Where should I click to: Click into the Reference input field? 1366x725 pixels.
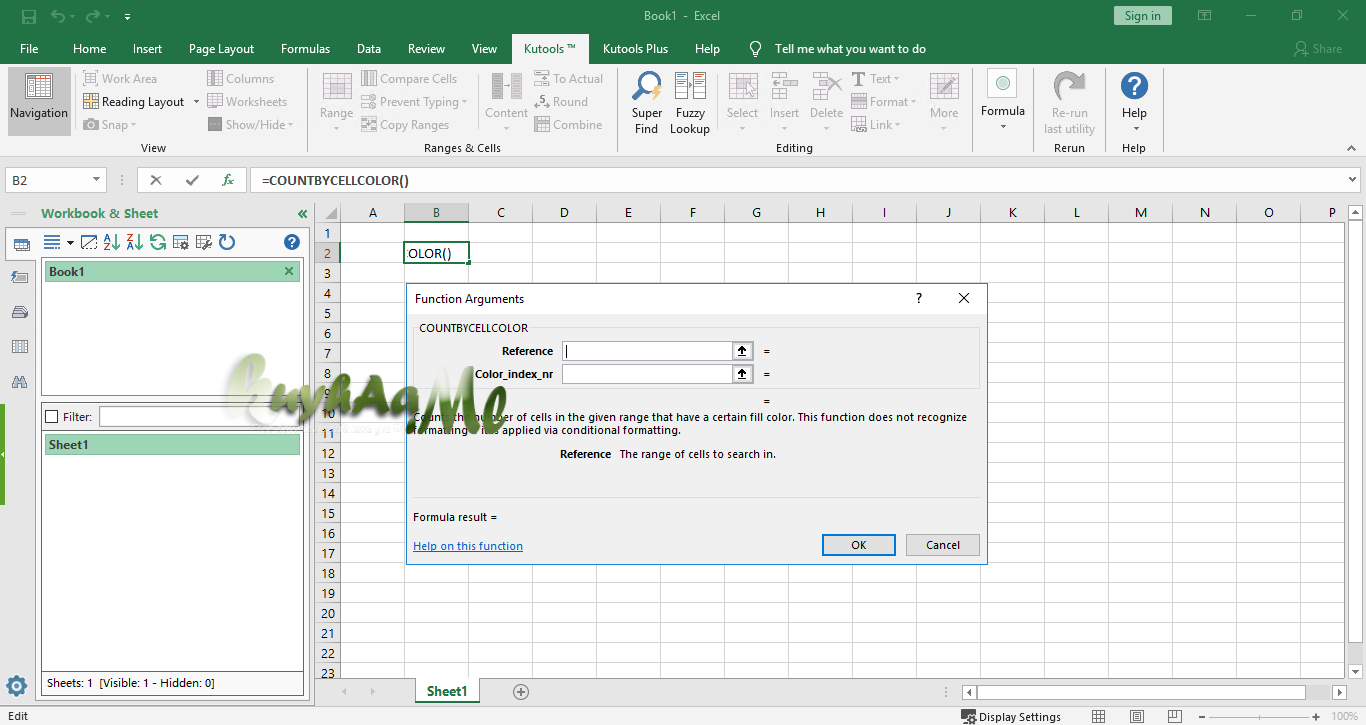point(647,351)
